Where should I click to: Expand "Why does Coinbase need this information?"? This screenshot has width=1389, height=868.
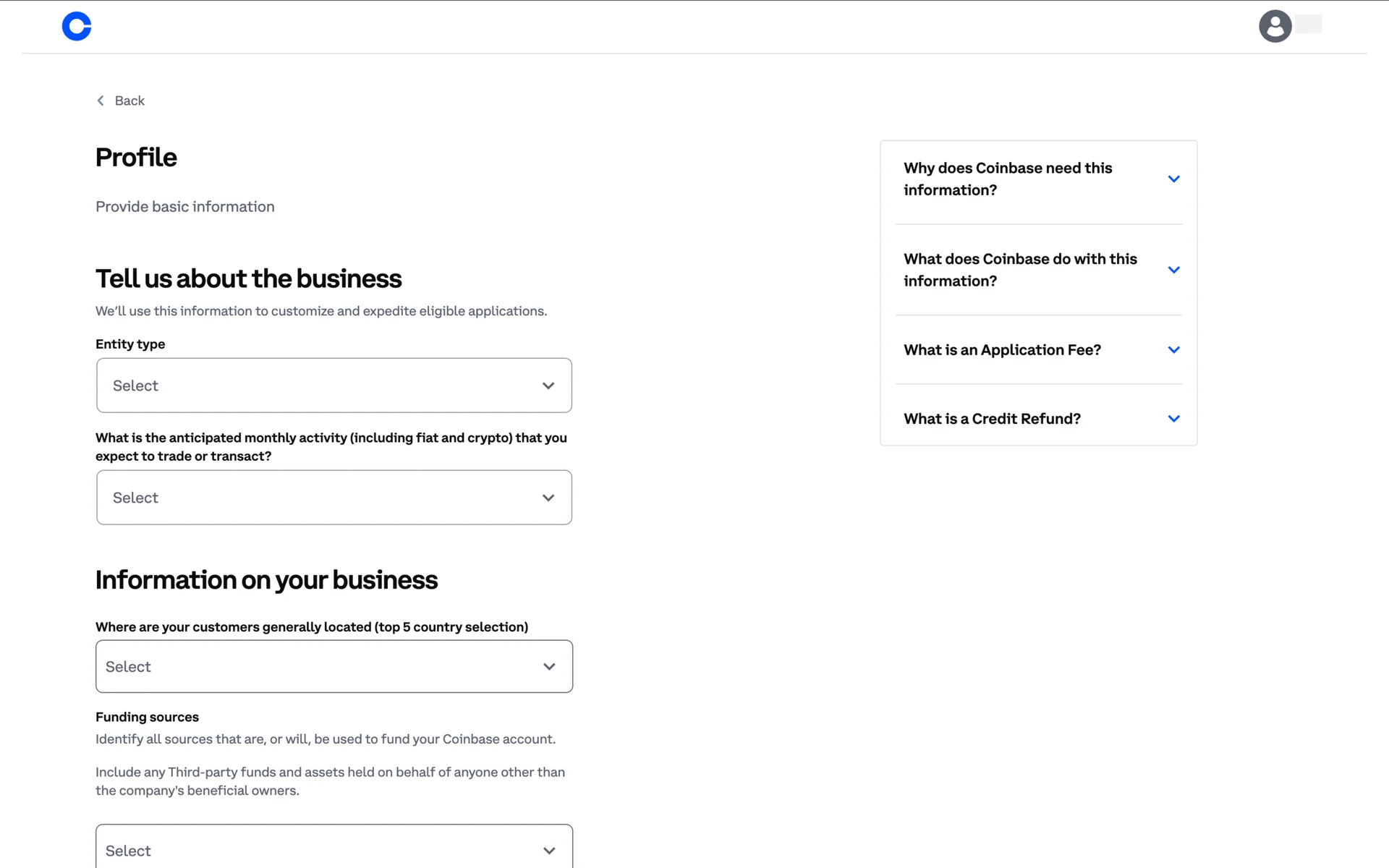click(1007, 179)
